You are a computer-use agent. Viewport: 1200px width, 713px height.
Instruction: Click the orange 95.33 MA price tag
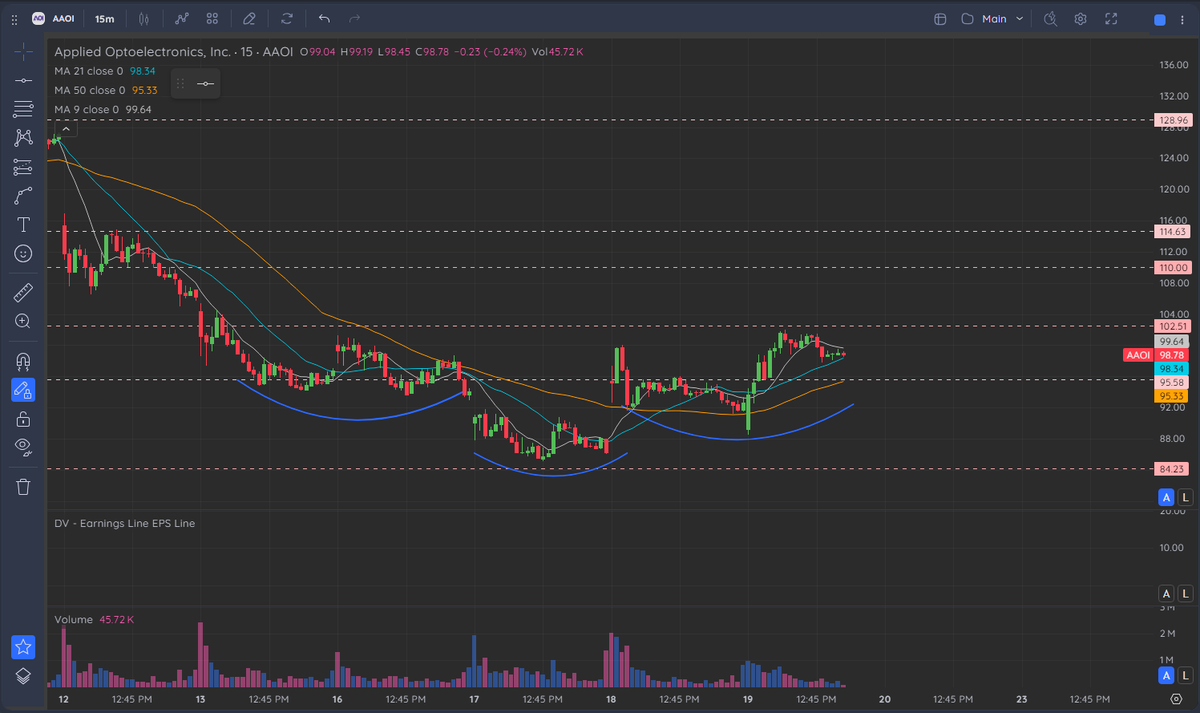(x=1172, y=396)
